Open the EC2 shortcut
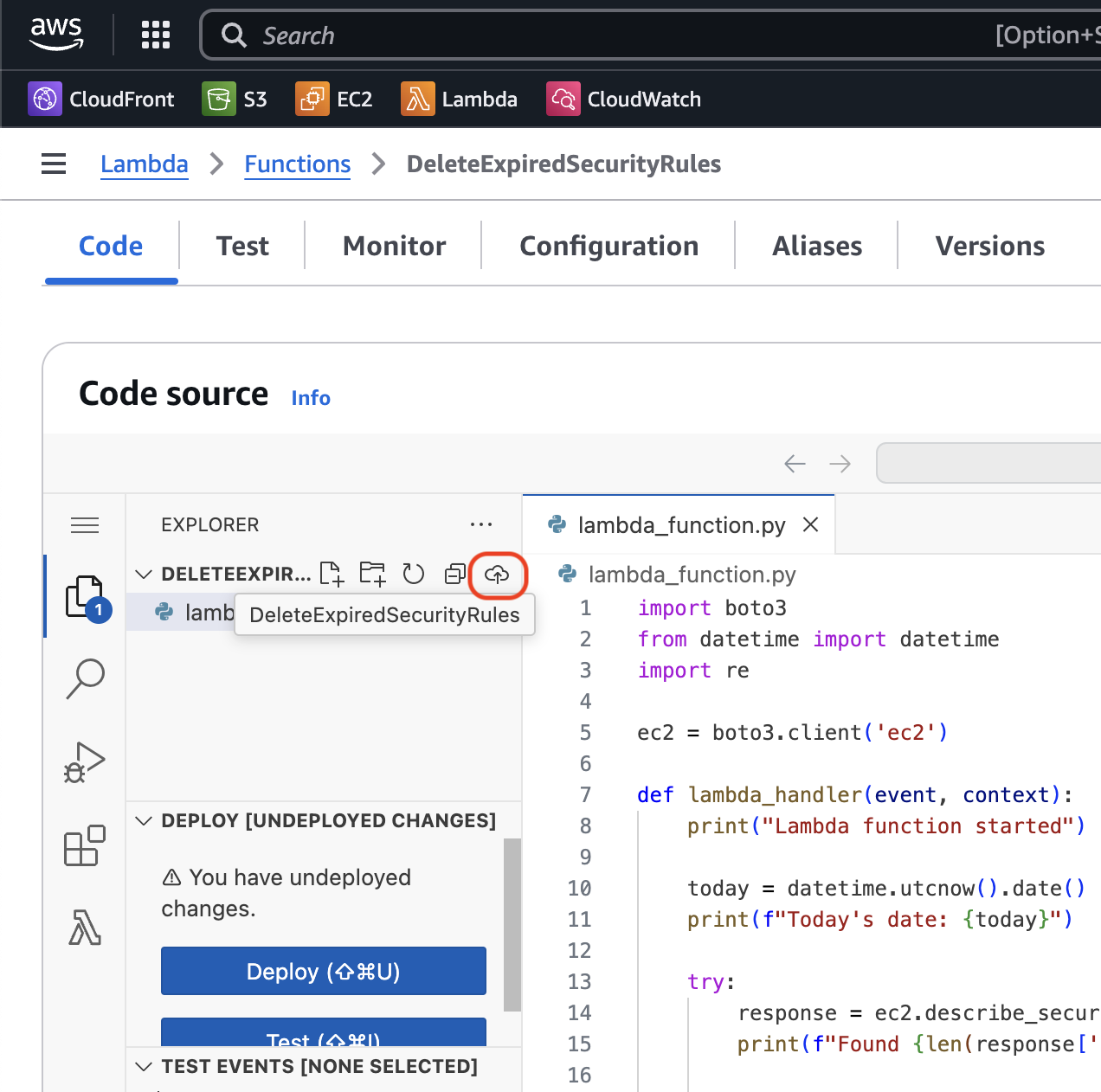This screenshot has height=1092, width=1101. (334, 99)
